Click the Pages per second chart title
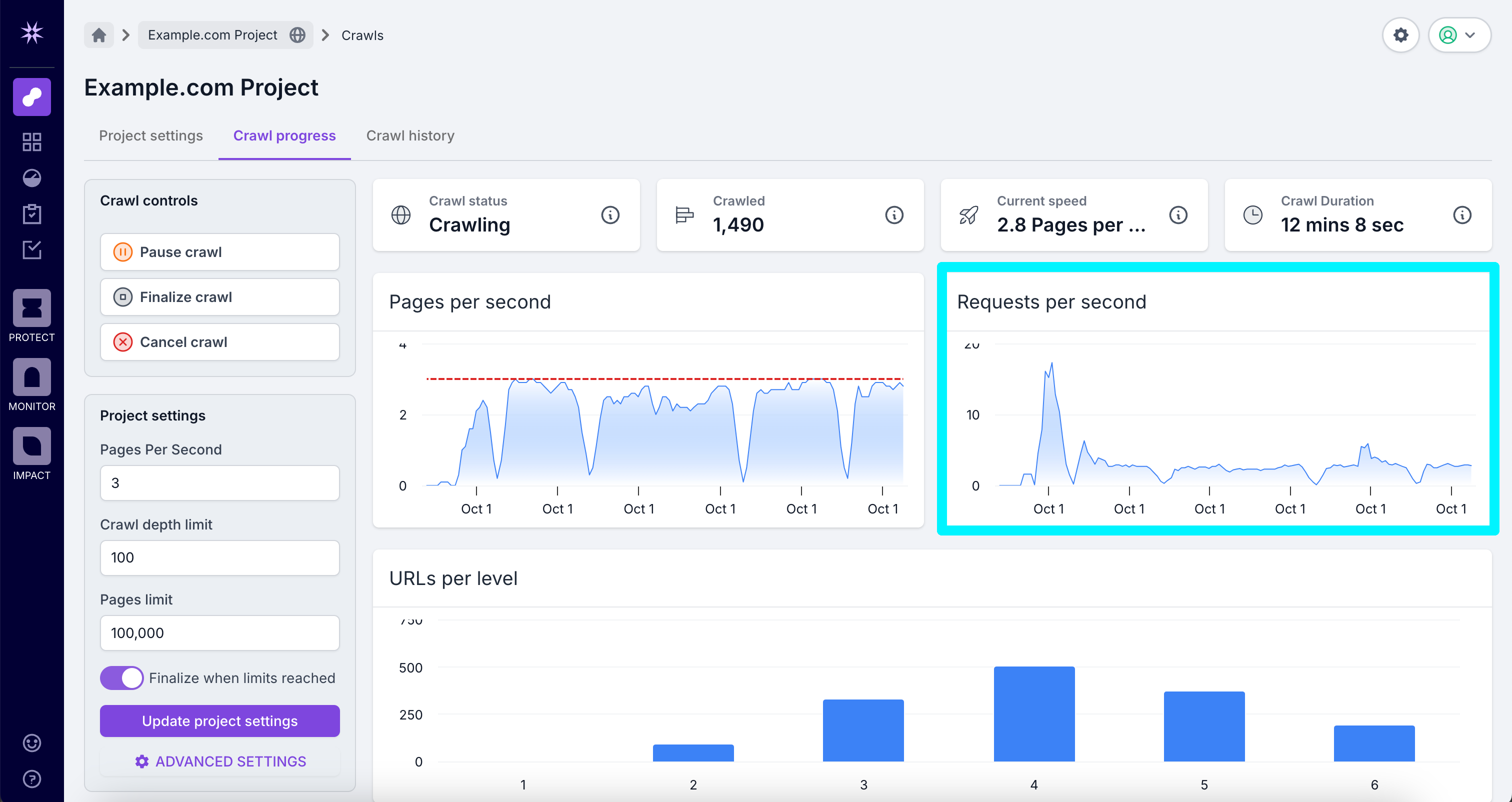The height and width of the screenshot is (802, 1512). [470, 302]
